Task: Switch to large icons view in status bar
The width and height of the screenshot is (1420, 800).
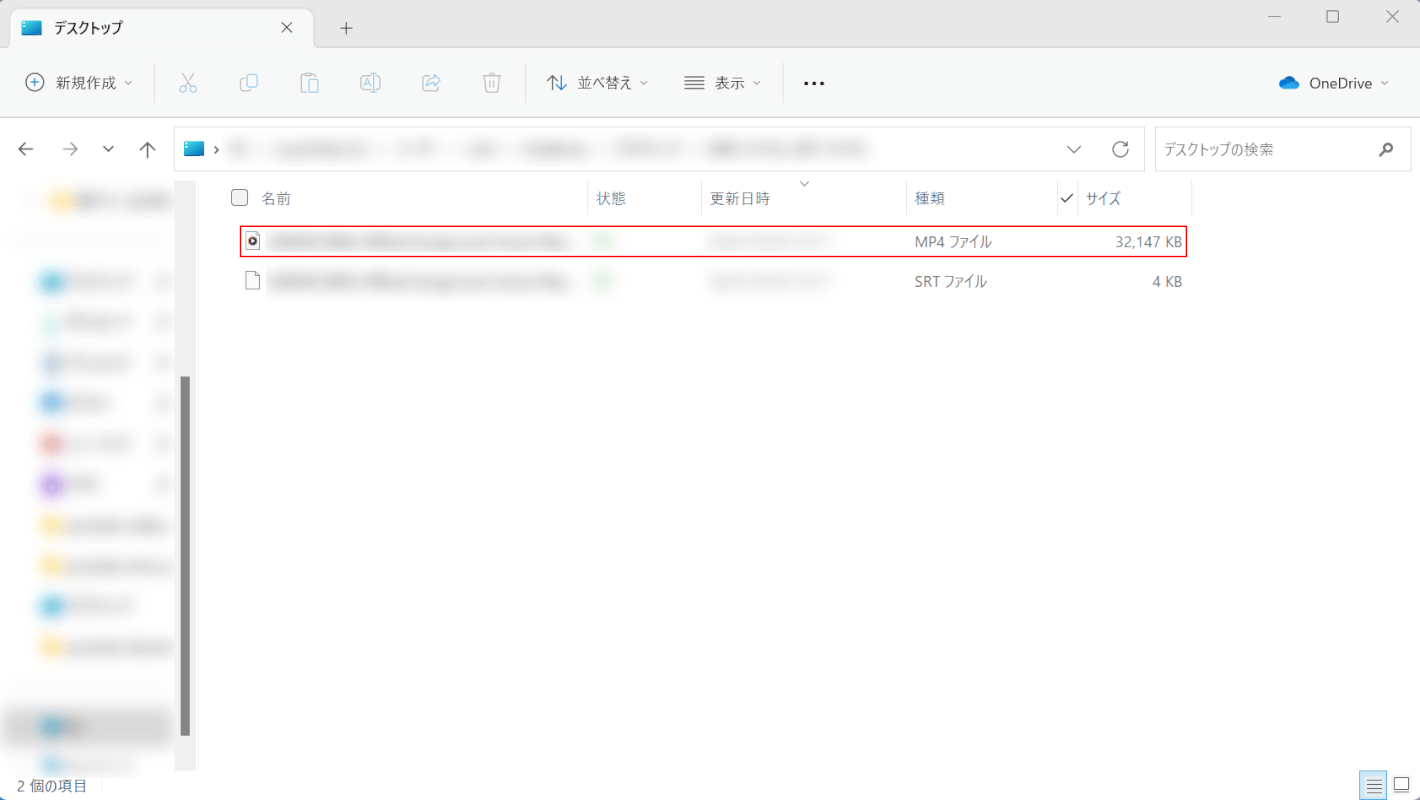Action: coord(1401,785)
